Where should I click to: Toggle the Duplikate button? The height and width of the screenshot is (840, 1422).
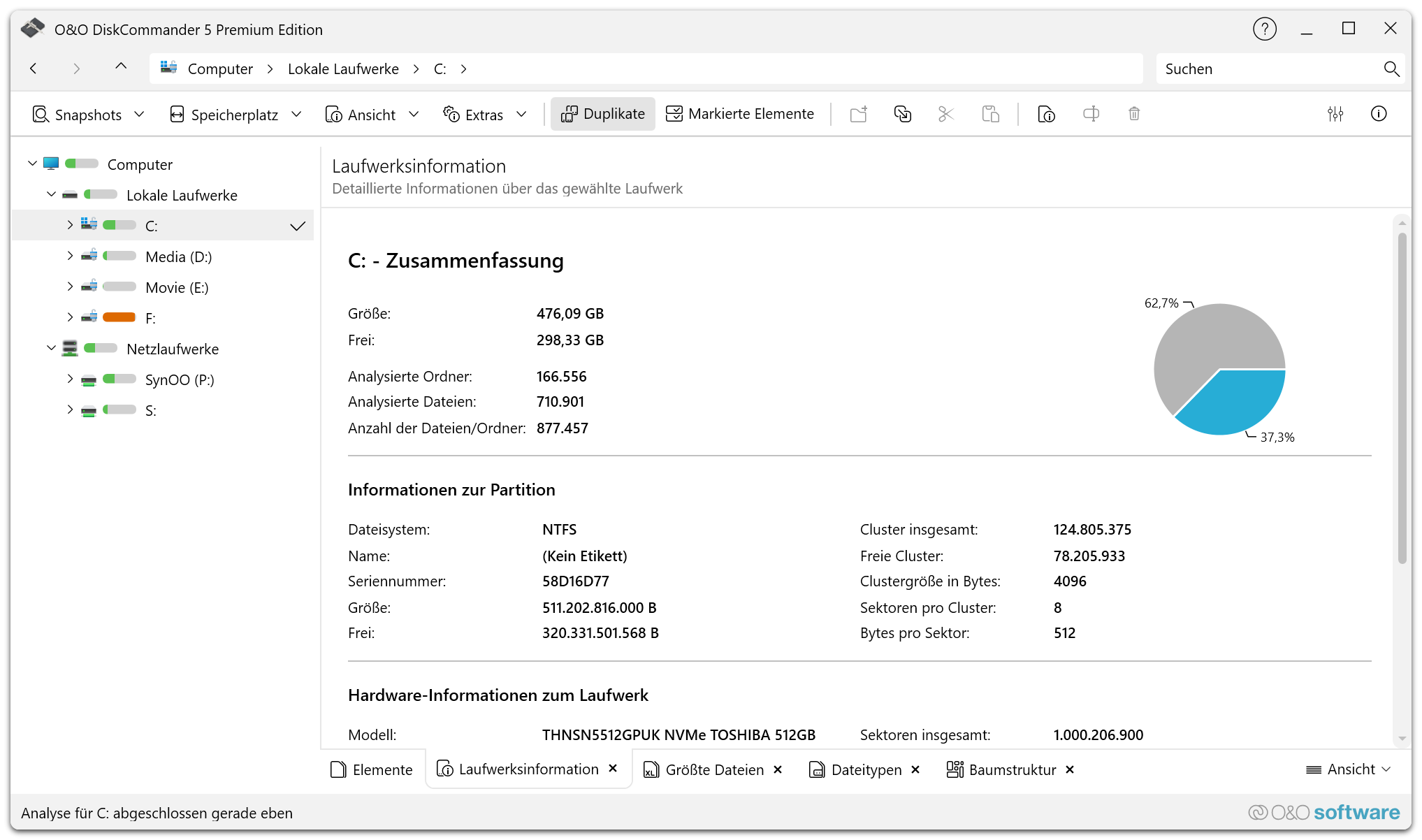[x=602, y=114]
